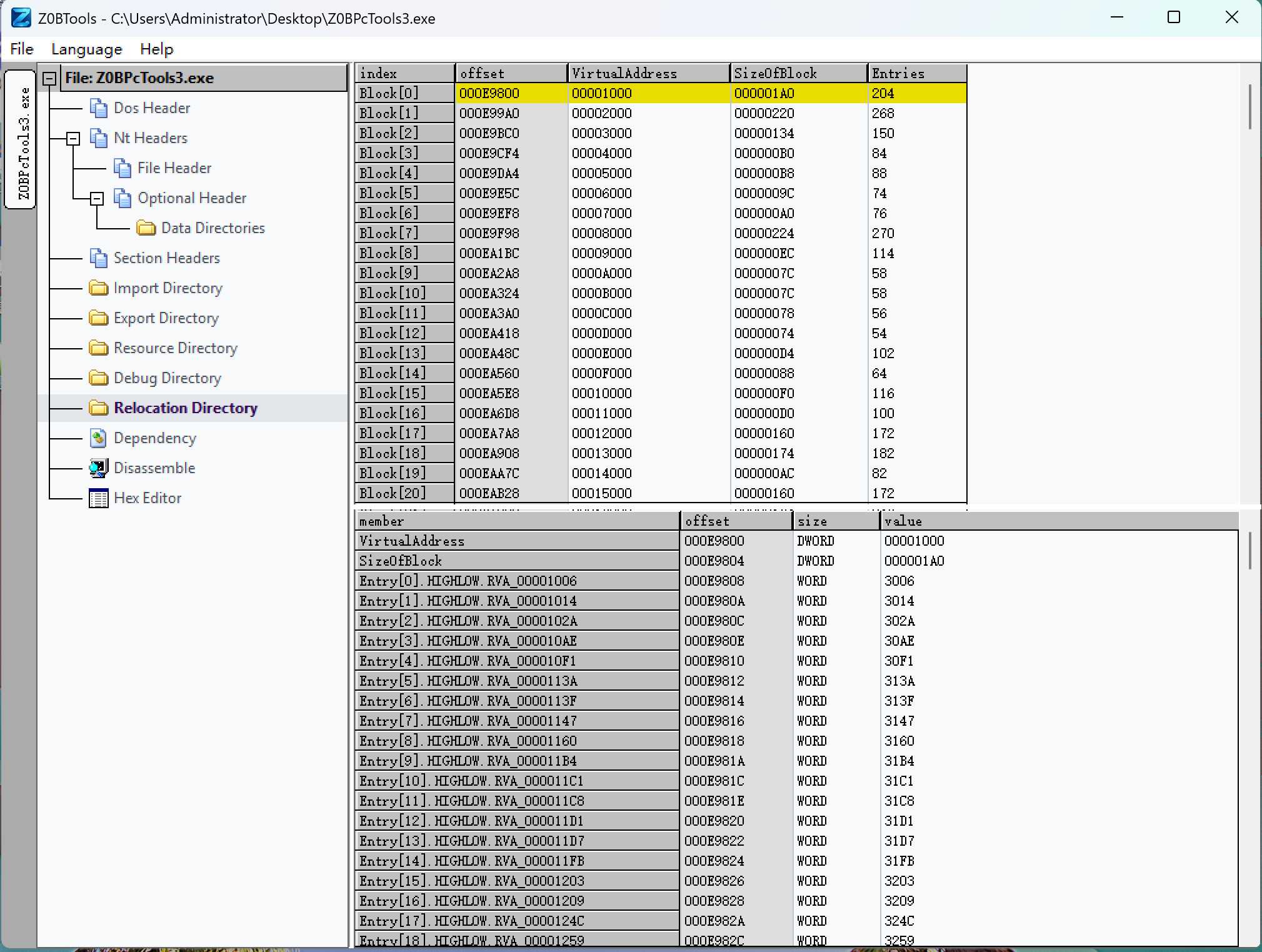Select the SizeOfBlock member row
This screenshot has height=952, width=1262.
(x=796, y=561)
